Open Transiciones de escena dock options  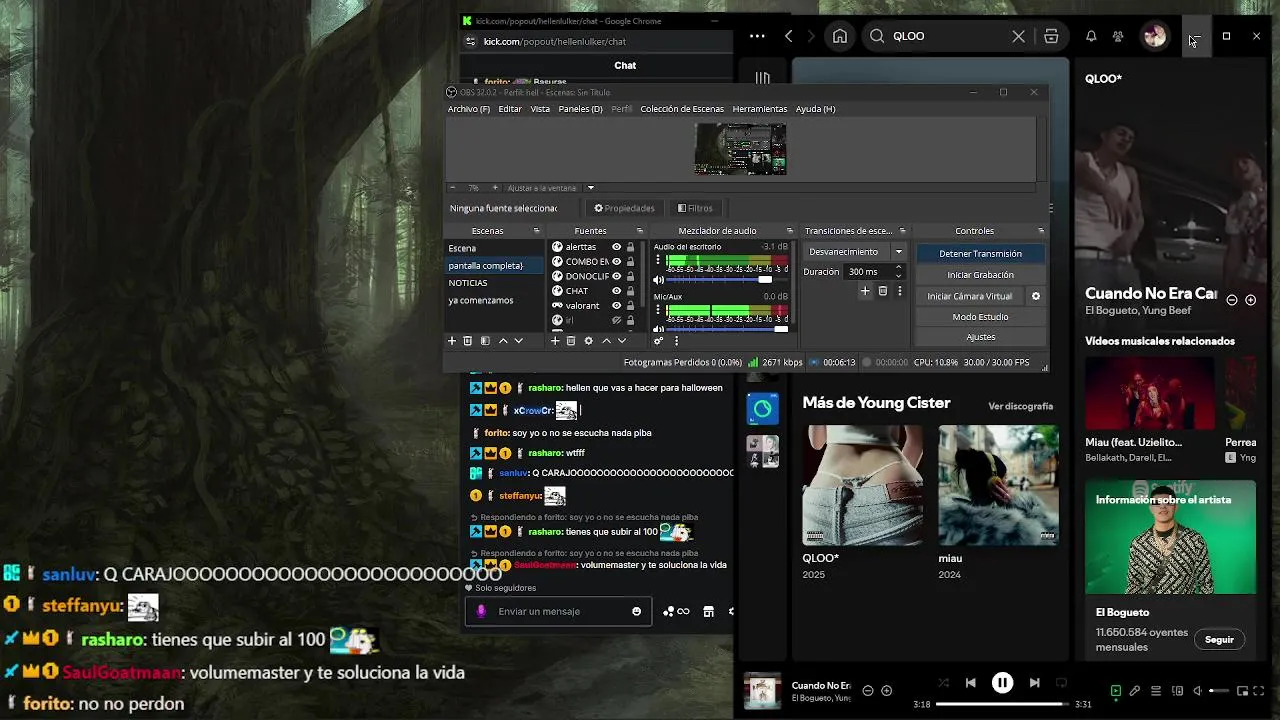click(902, 231)
